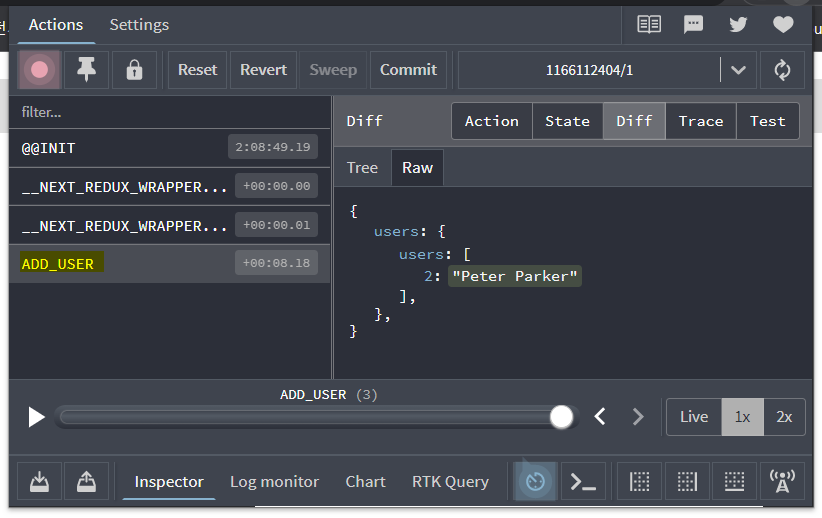Click the Commit button
Image resolution: width=822 pixels, height=518 pixels.
point(408,70)
